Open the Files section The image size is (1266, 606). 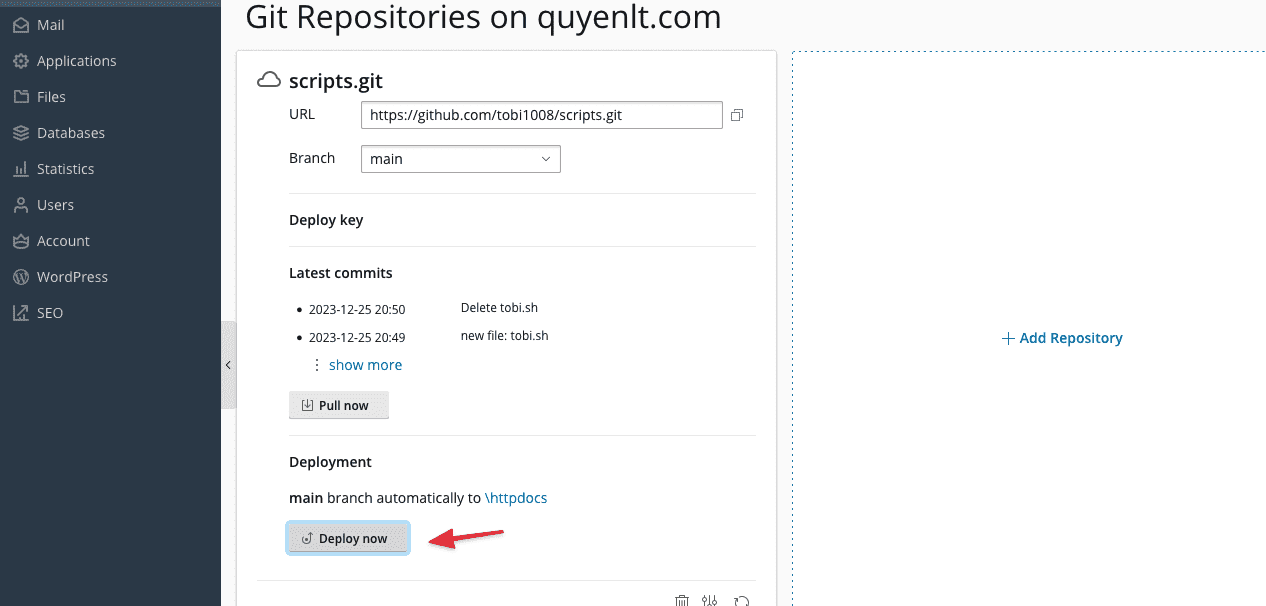pyautogui.click(x=51, y=97)
